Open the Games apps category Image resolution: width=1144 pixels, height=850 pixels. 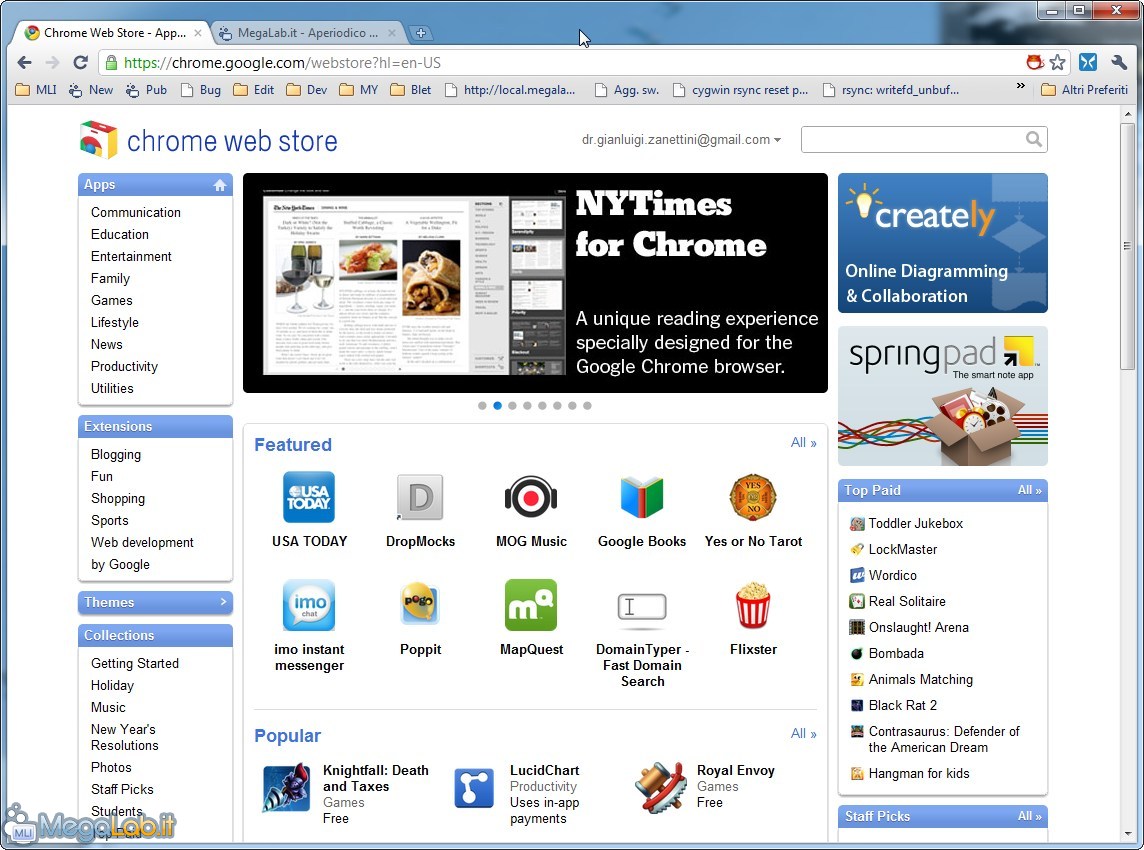coord(112,301)
